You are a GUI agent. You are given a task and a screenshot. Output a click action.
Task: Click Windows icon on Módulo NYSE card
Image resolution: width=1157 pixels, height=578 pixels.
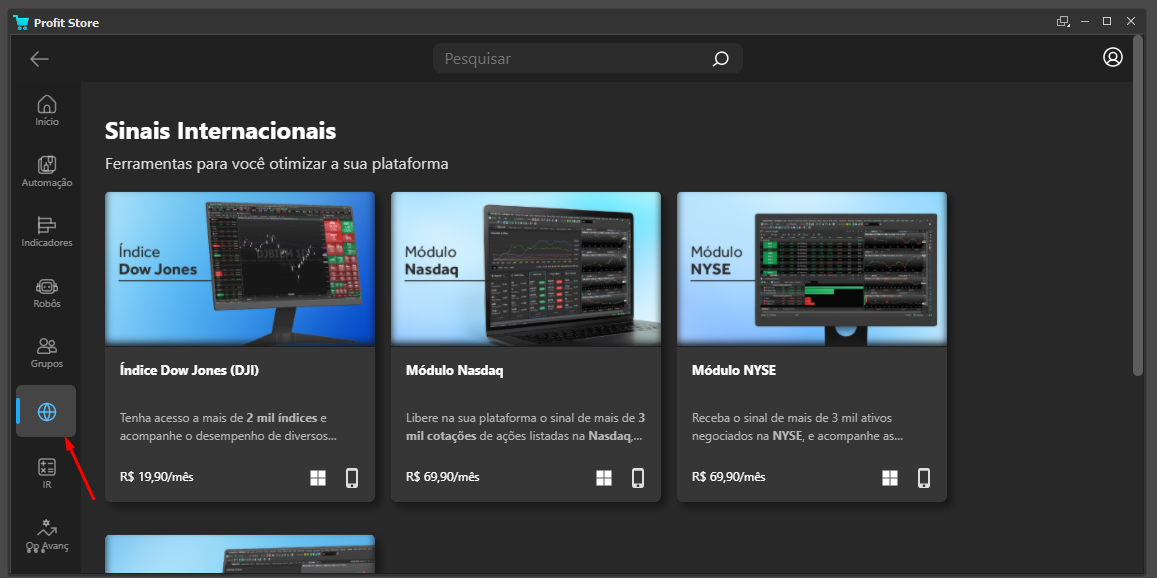coord(890,478)
